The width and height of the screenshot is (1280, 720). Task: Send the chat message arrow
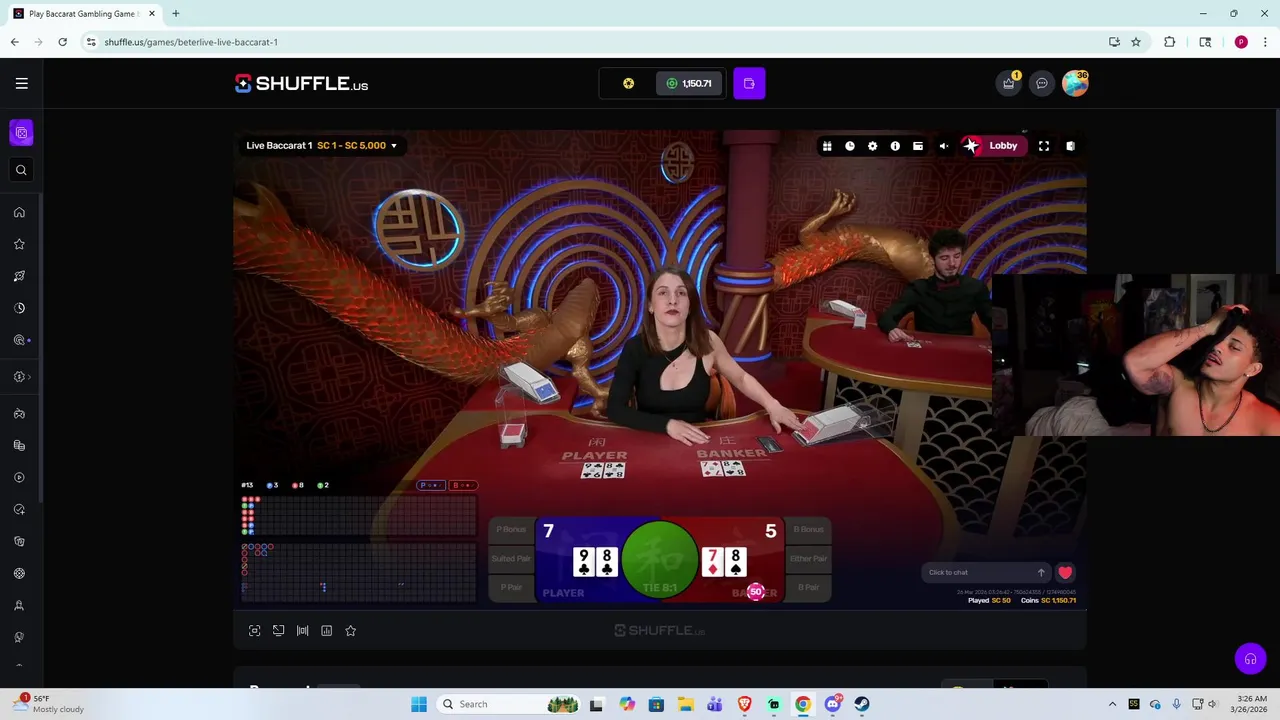[x=1041, y=573]
